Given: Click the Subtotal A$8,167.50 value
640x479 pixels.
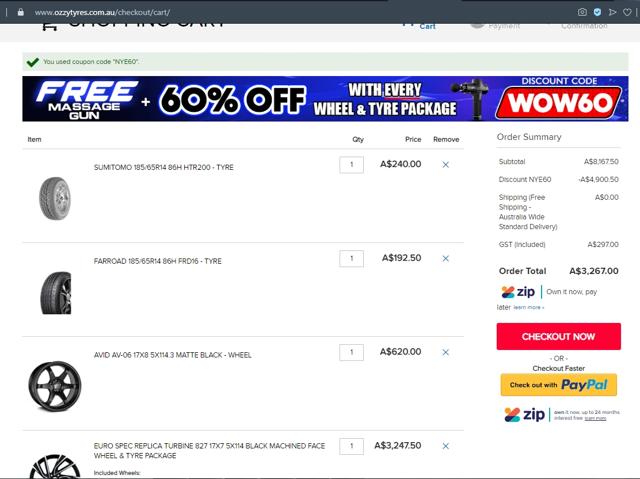Looking at the screenshot, I should click(x=601, y=162).
